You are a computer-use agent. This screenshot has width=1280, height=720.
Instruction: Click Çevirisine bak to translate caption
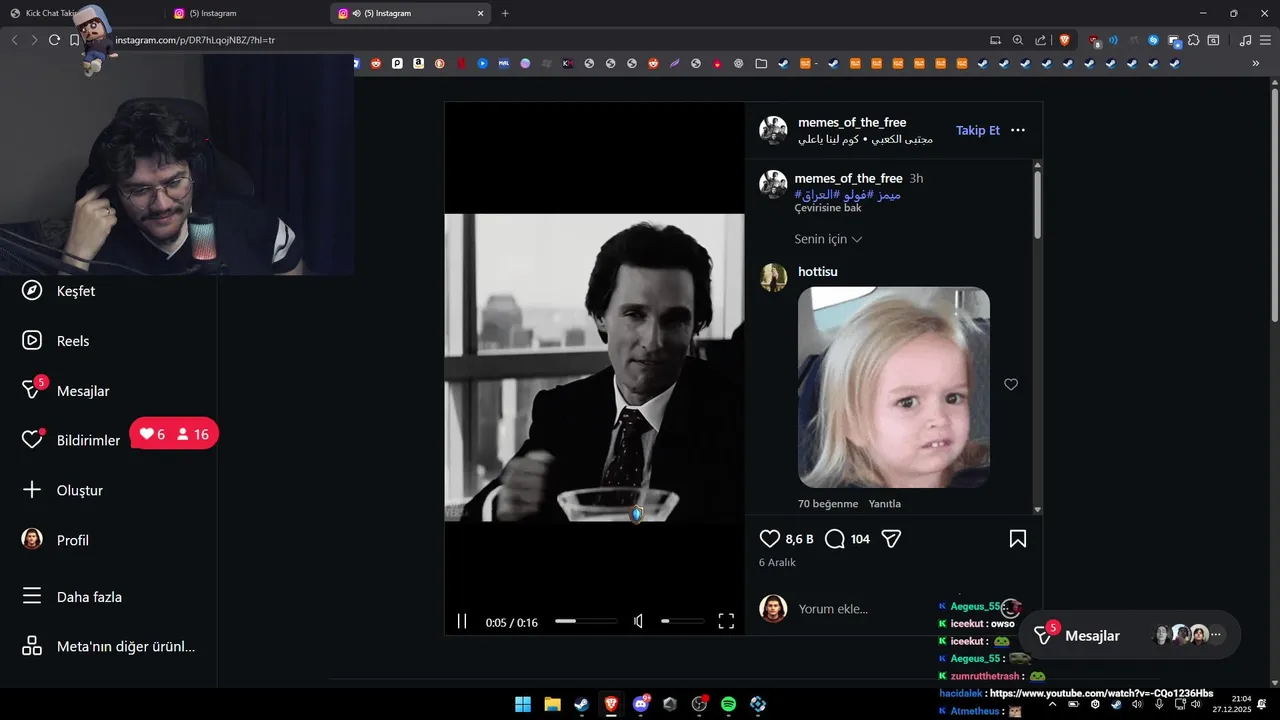[828, 208]
